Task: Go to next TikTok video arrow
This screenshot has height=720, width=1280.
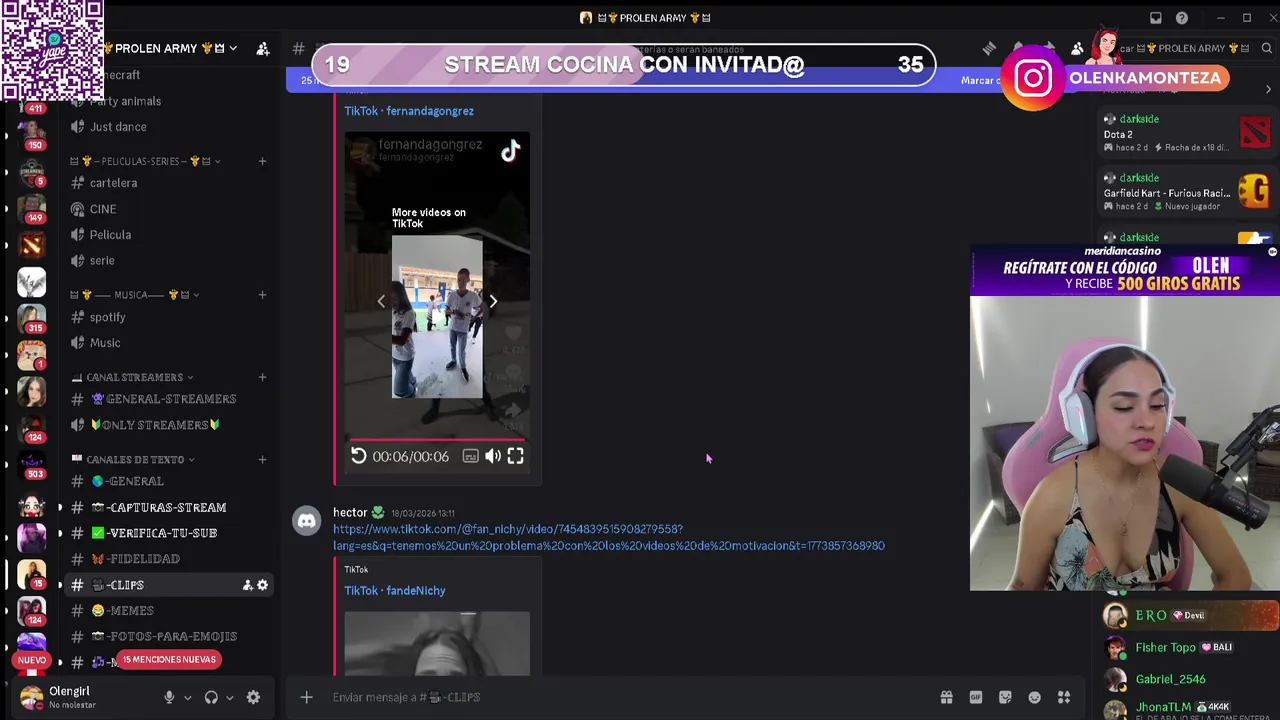Action: point(493,301)
